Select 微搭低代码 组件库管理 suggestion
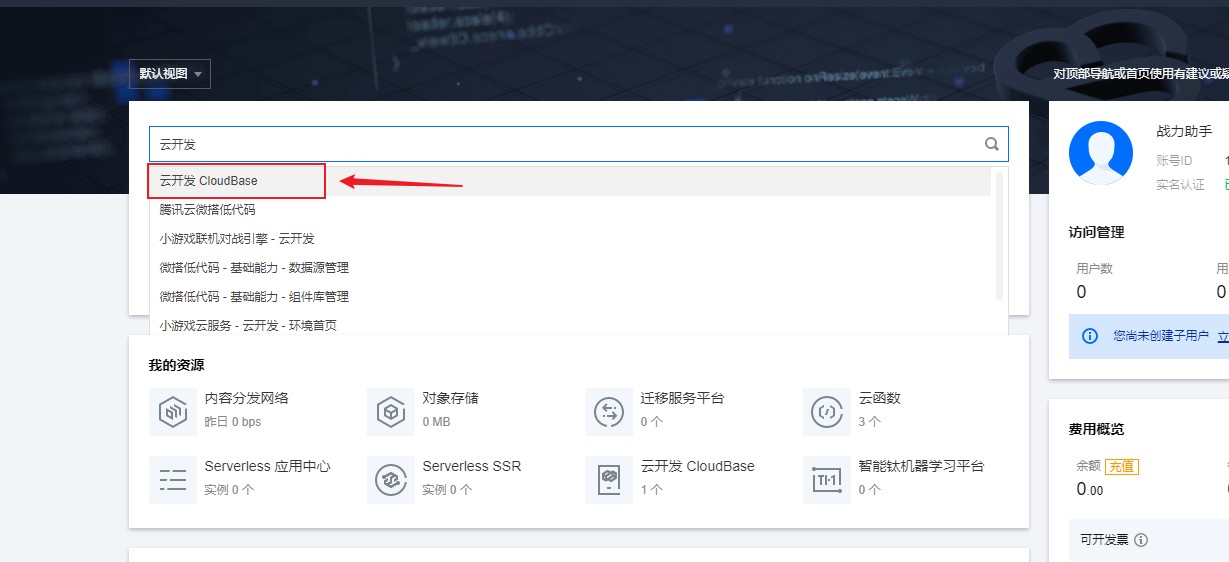This screenshot has width=1229, height=562. point(570,297)
